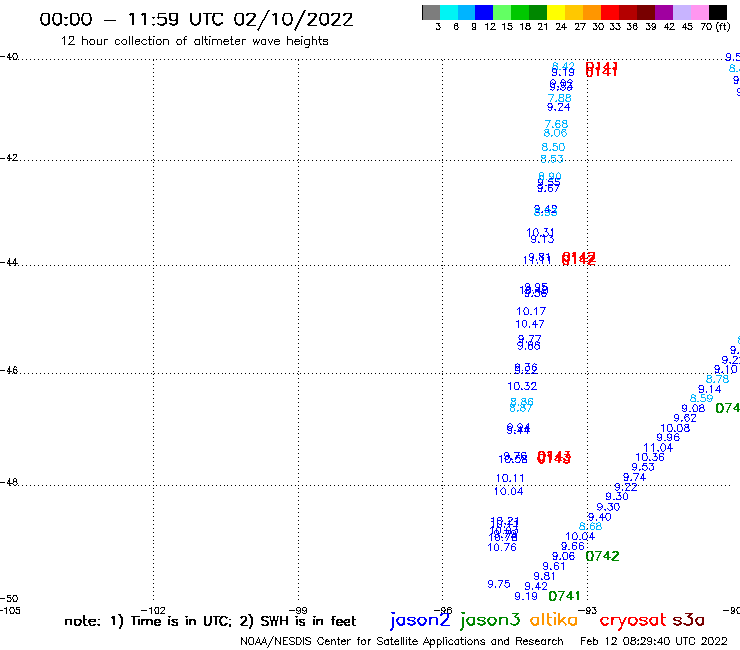740x650 pixels.
Task: Click the purple 42 ft legend swatch
Action: pyautogui.click(x=663, y=12)
